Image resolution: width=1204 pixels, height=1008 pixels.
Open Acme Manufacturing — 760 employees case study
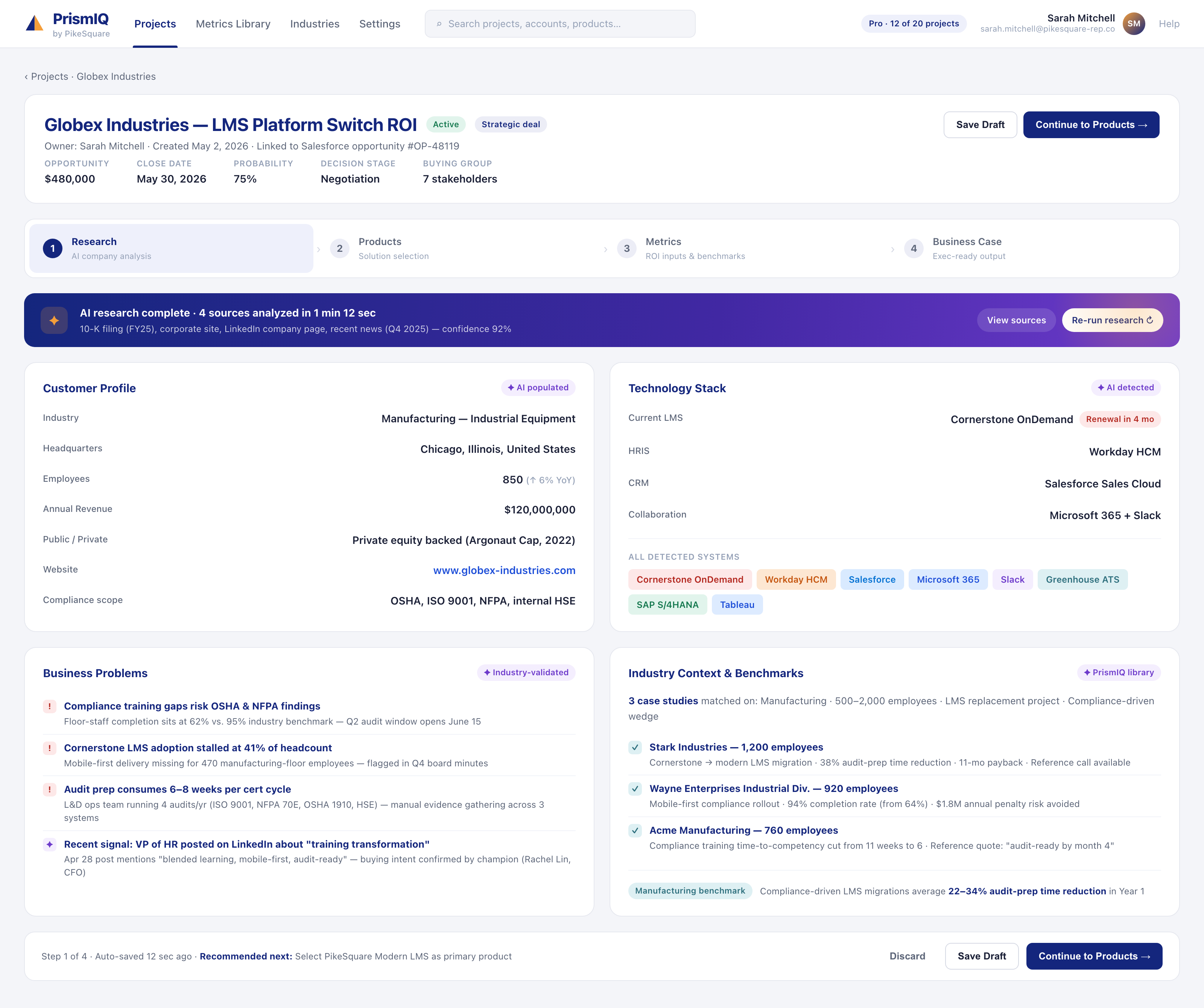pyautogui.click(x=743, y=831)
